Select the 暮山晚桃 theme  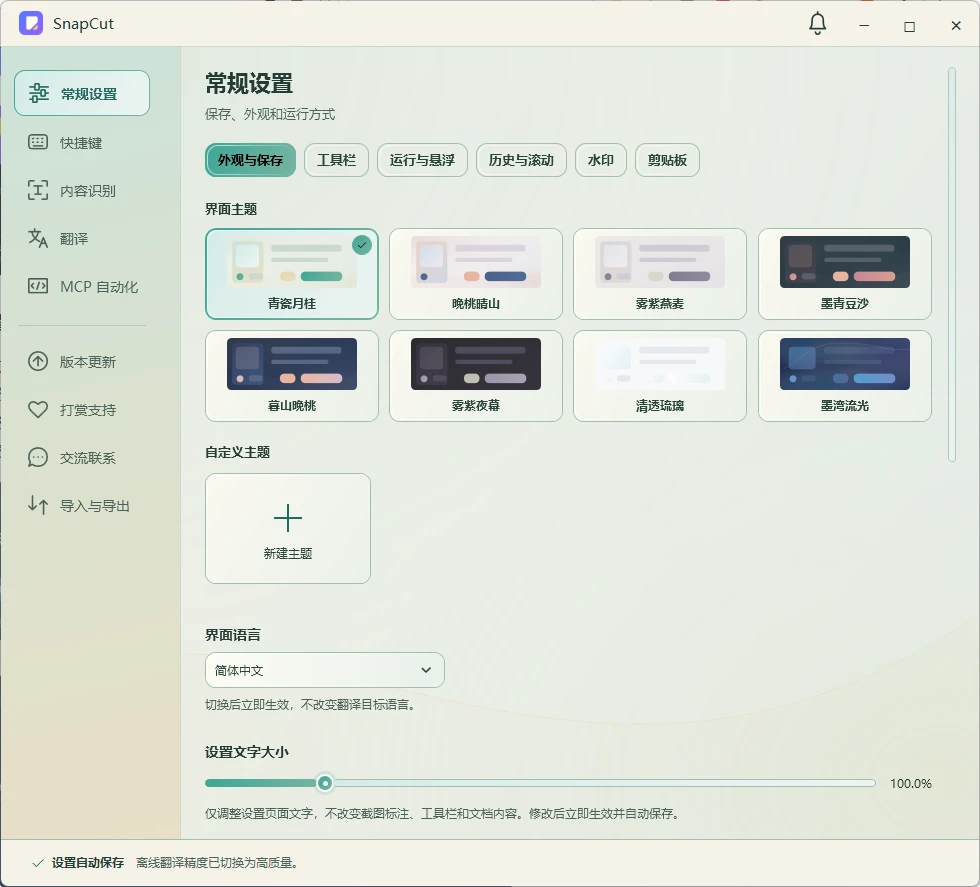tap(292, 376)
